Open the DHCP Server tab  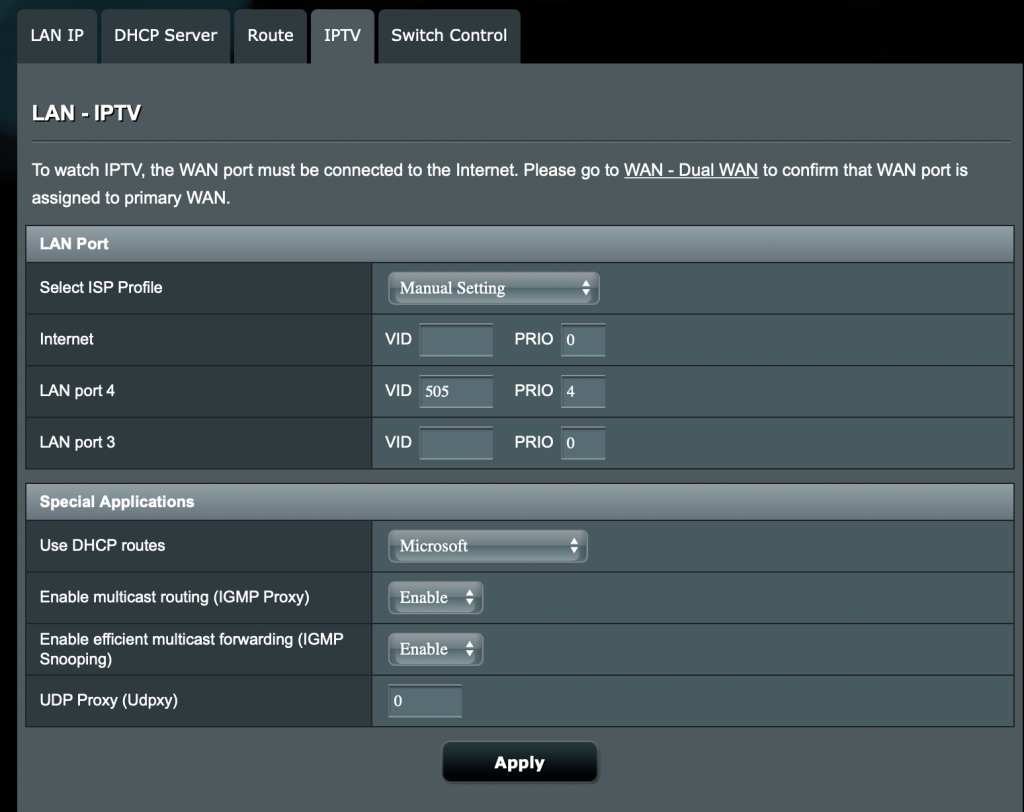coord(165,36)
